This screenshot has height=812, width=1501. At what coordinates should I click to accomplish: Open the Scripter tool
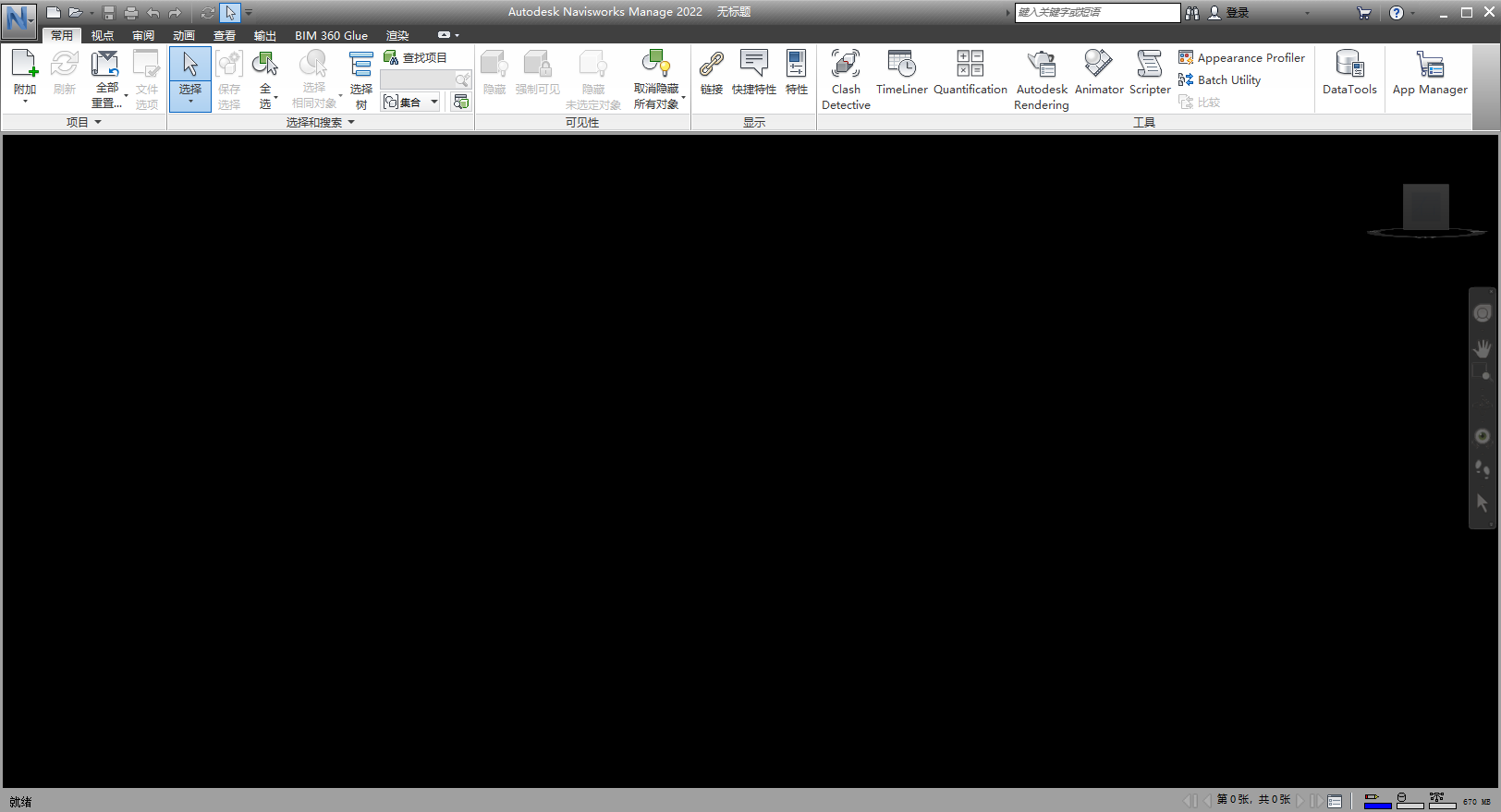coord(1149,74)
